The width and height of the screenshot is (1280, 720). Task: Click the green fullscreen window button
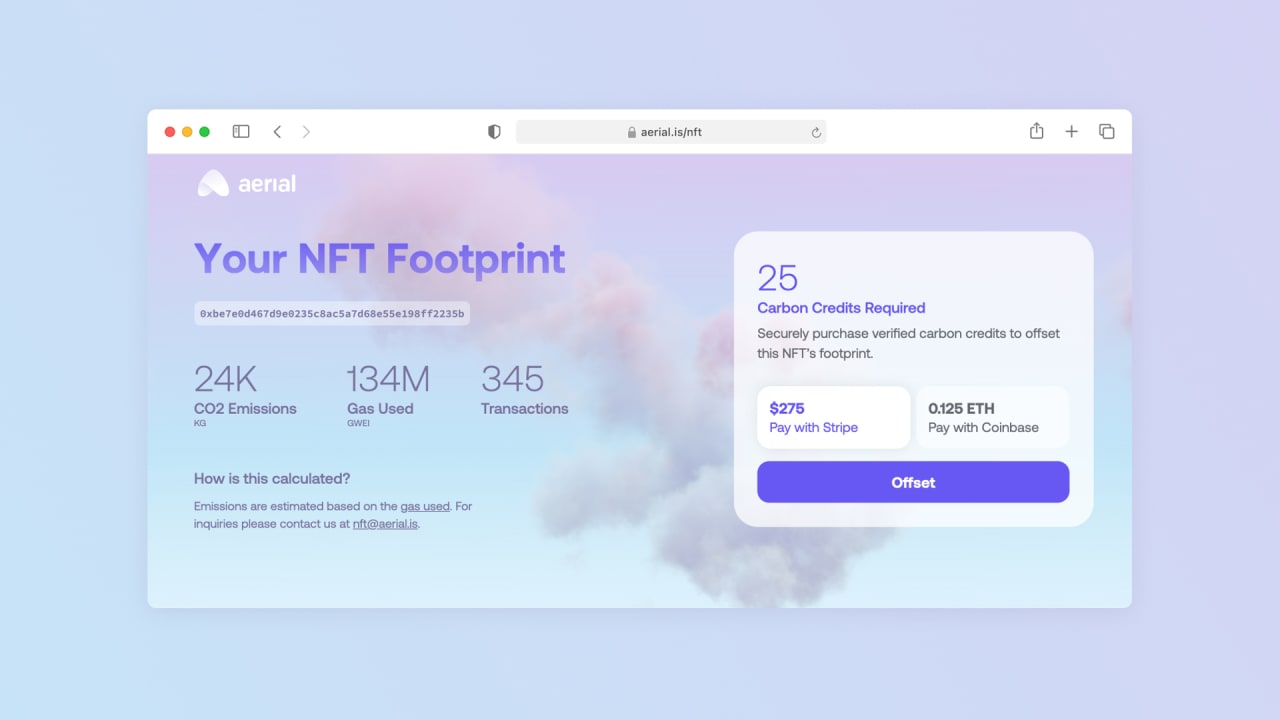click(204, 132)
